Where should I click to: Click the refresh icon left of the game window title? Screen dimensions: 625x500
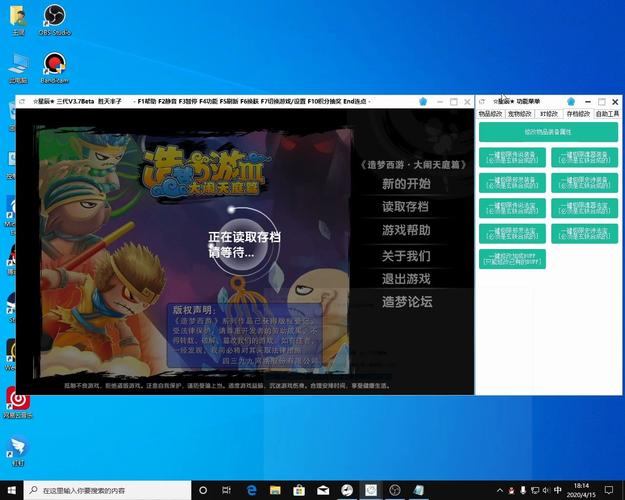click(x=23, y=102)
